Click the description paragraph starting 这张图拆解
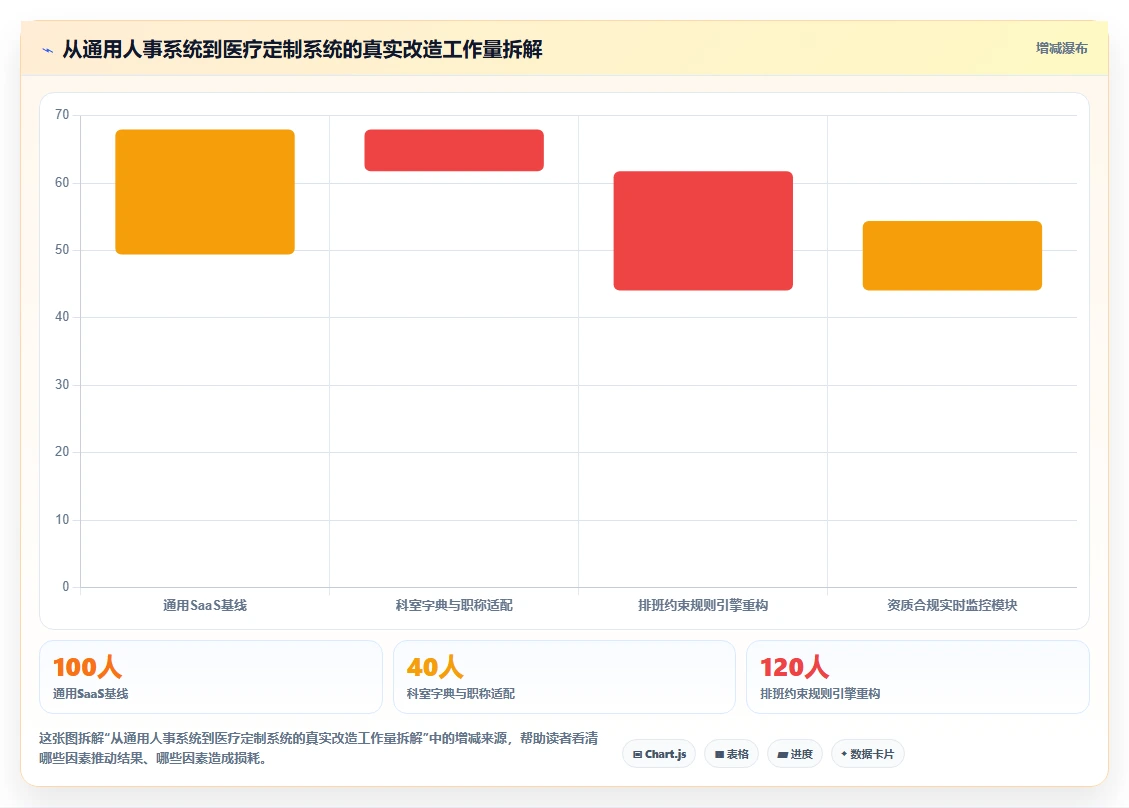The height and width of the screenshot is (808, 1129). coord(318,748)
